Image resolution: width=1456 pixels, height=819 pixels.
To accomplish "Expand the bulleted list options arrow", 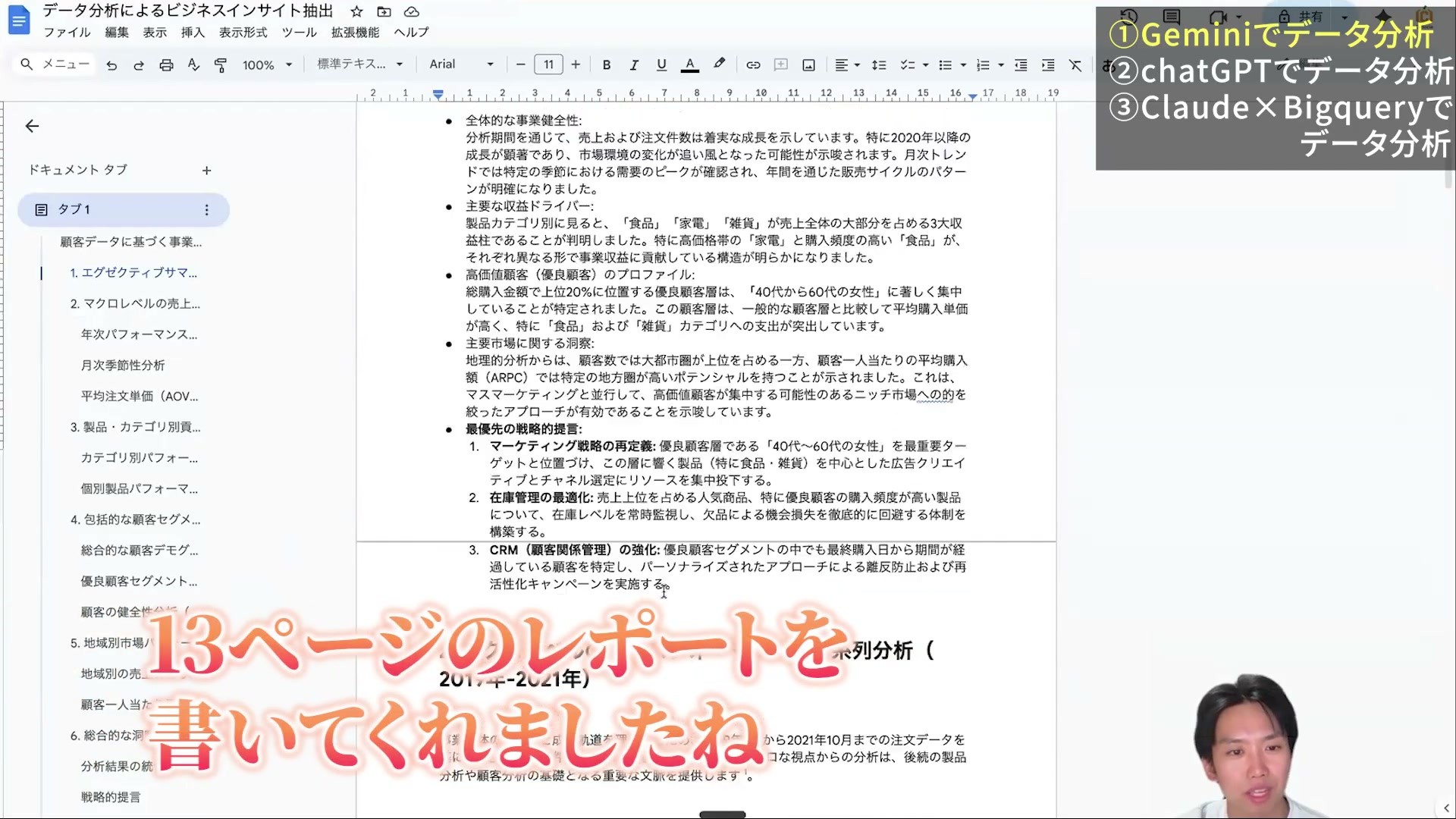I will (x=963, y=65).
